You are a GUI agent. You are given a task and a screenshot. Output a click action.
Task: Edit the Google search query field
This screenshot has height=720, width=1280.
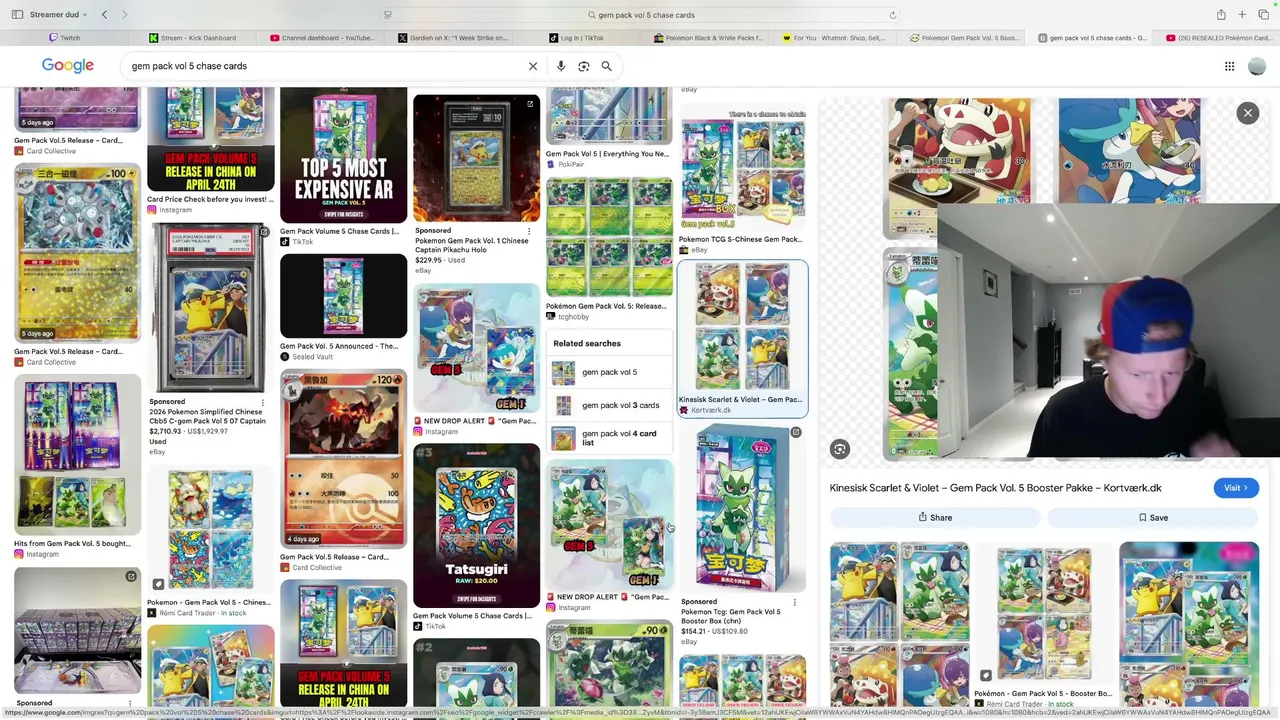coord(325,66)
